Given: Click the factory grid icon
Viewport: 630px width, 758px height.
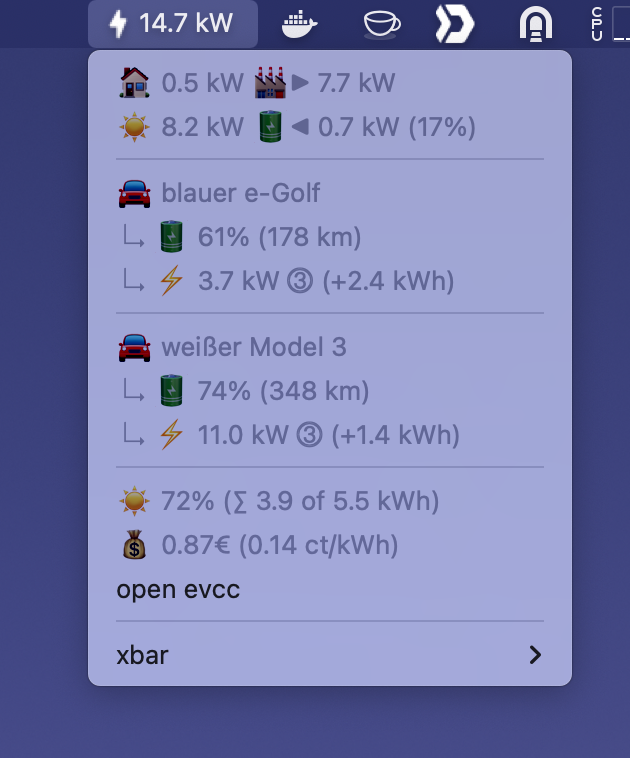Looking at the screenshot, I should (x=270, y=83).
